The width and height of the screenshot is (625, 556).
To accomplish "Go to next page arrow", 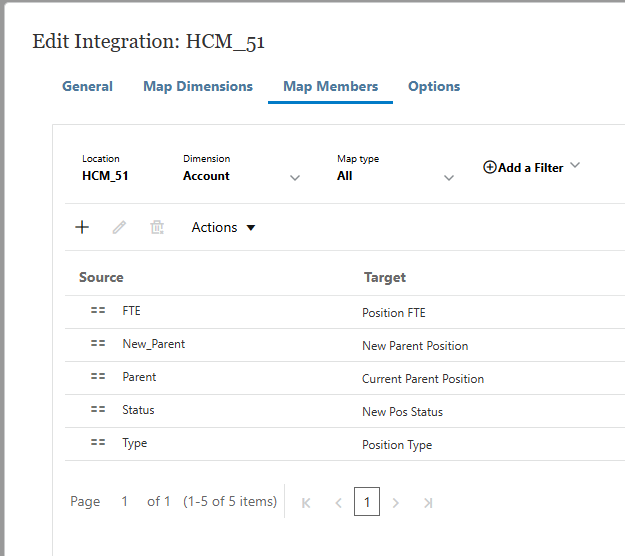I will tap(395, 503).
